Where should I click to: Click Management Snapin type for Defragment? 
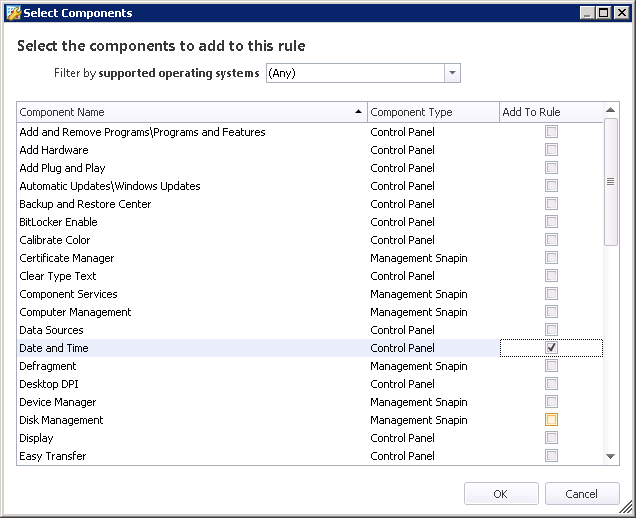[x=419, y=366]
